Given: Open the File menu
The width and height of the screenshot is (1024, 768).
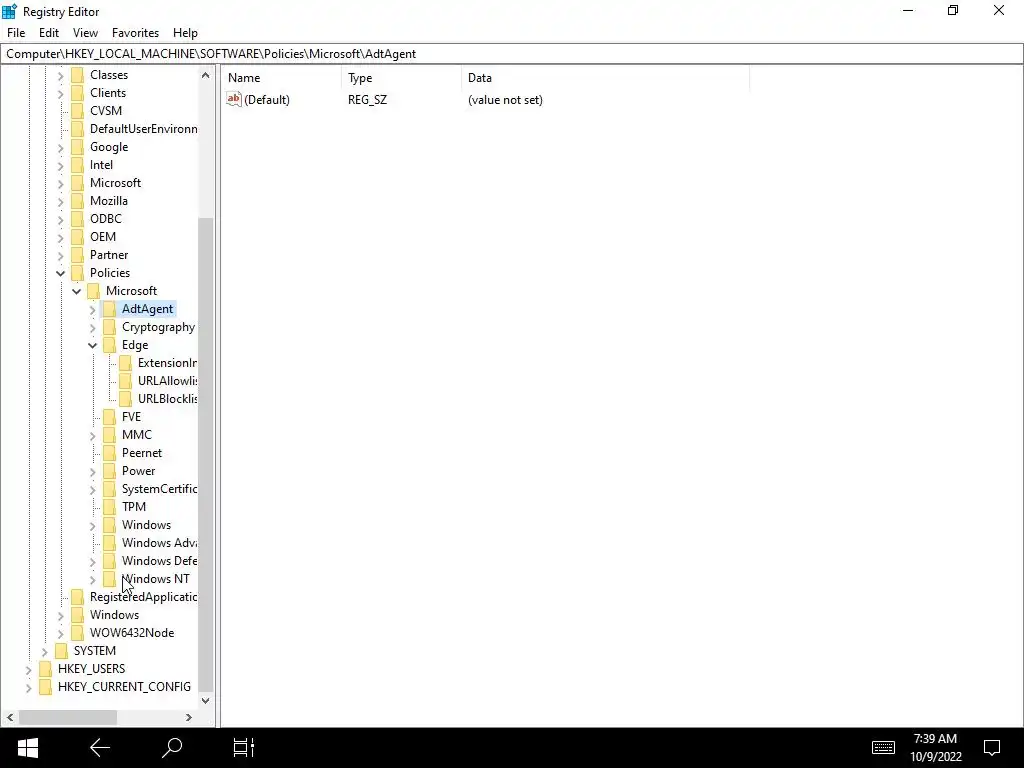Looking at the screenshot, I should [x=16, y=33].
